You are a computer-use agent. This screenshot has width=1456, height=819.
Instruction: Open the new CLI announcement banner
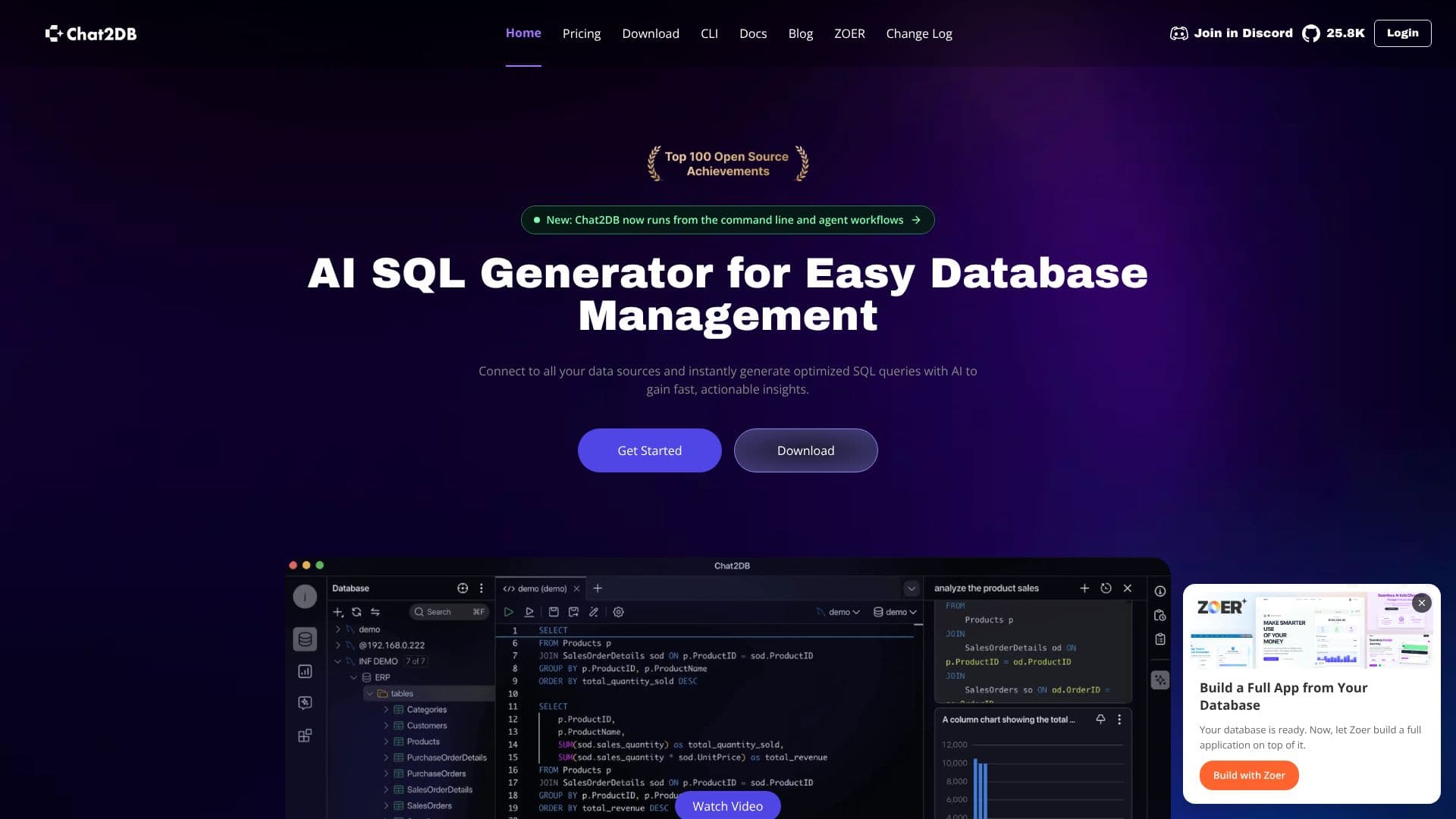coord(727,220)
